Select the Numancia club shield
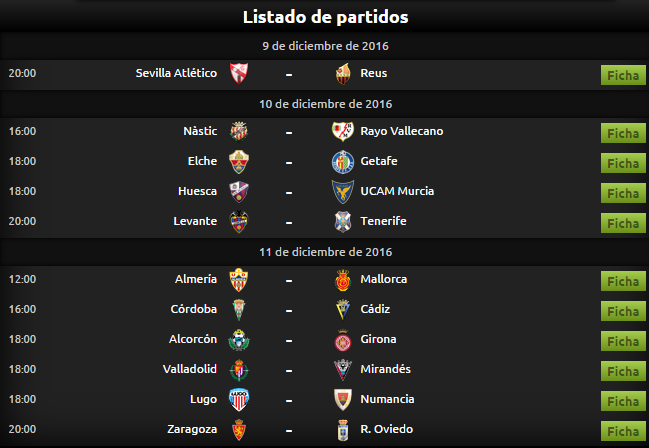The image size is (649, 448). tap(343, 400)
